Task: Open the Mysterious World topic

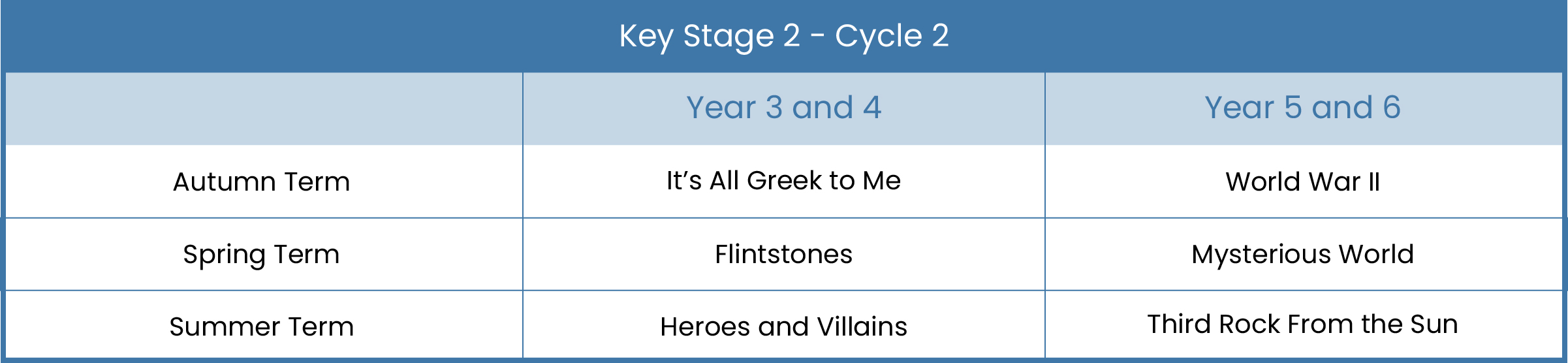Action: 1302,255
